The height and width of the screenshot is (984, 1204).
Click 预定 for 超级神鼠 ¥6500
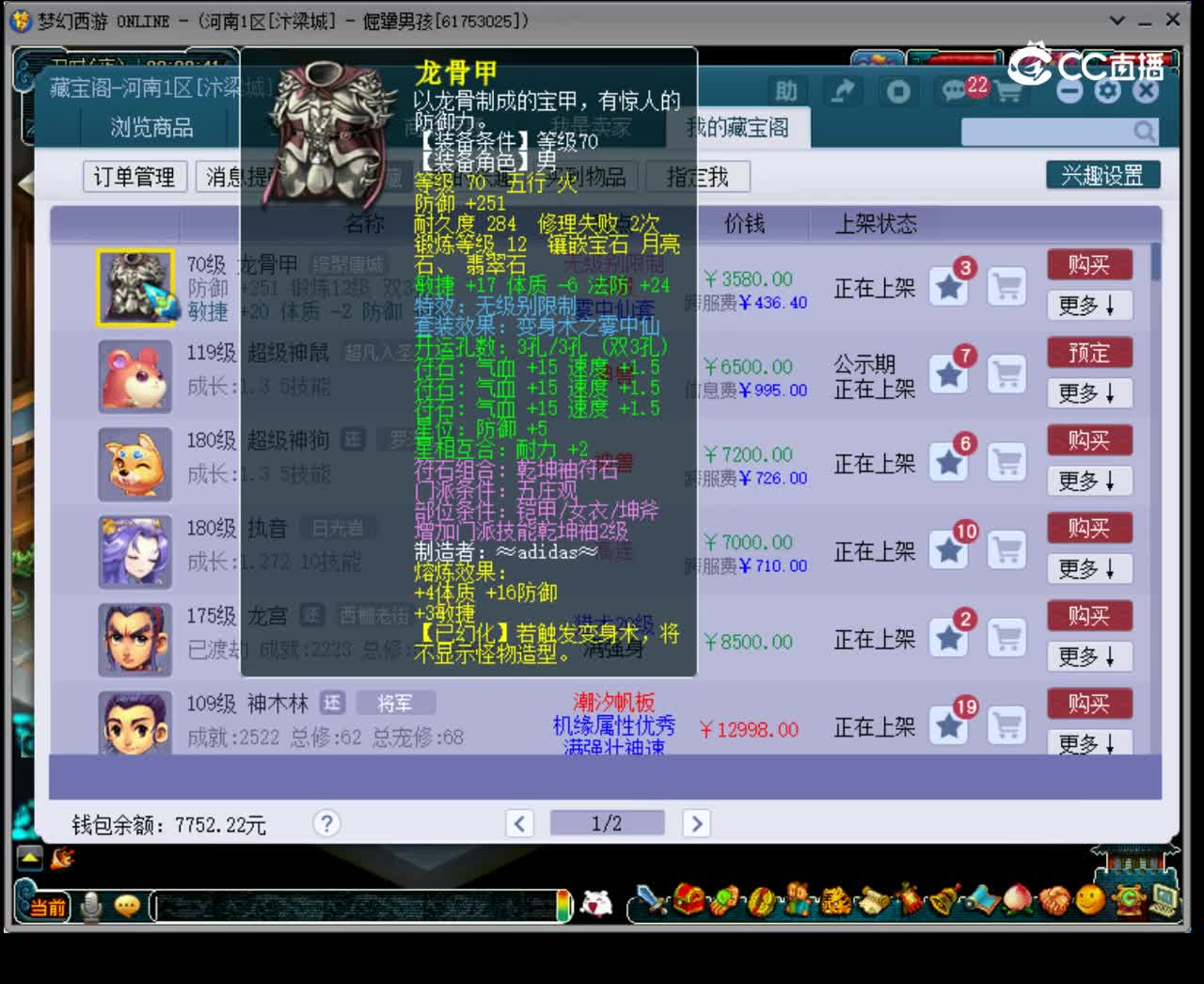click(1089, 353)
